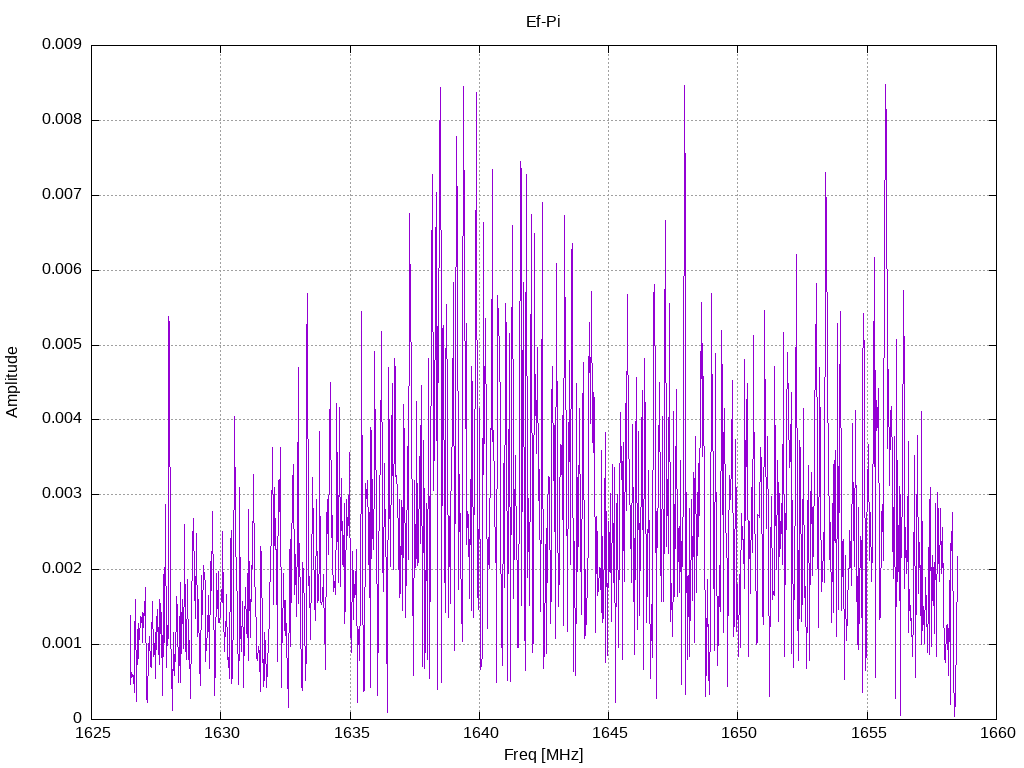Click the x-axis label "Freq [MHz]"

point(543,755)
